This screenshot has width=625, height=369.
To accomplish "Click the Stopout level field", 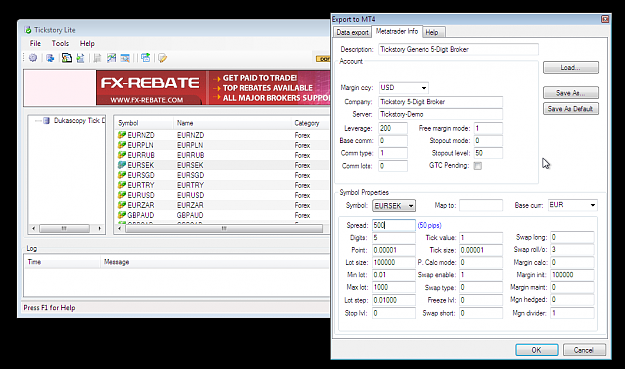I will coord(488,153).
